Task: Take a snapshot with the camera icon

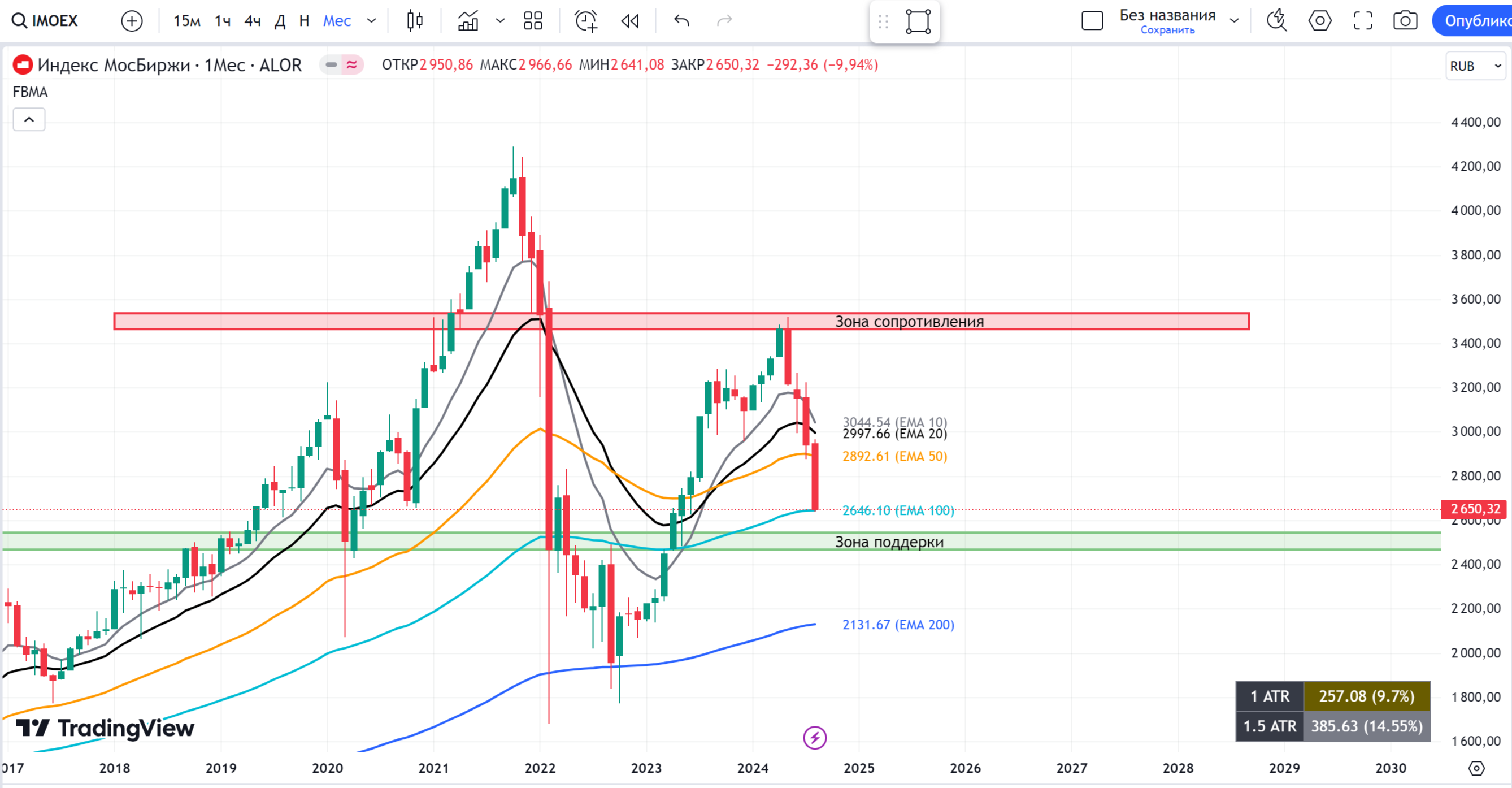Action: click(1405, 21)
